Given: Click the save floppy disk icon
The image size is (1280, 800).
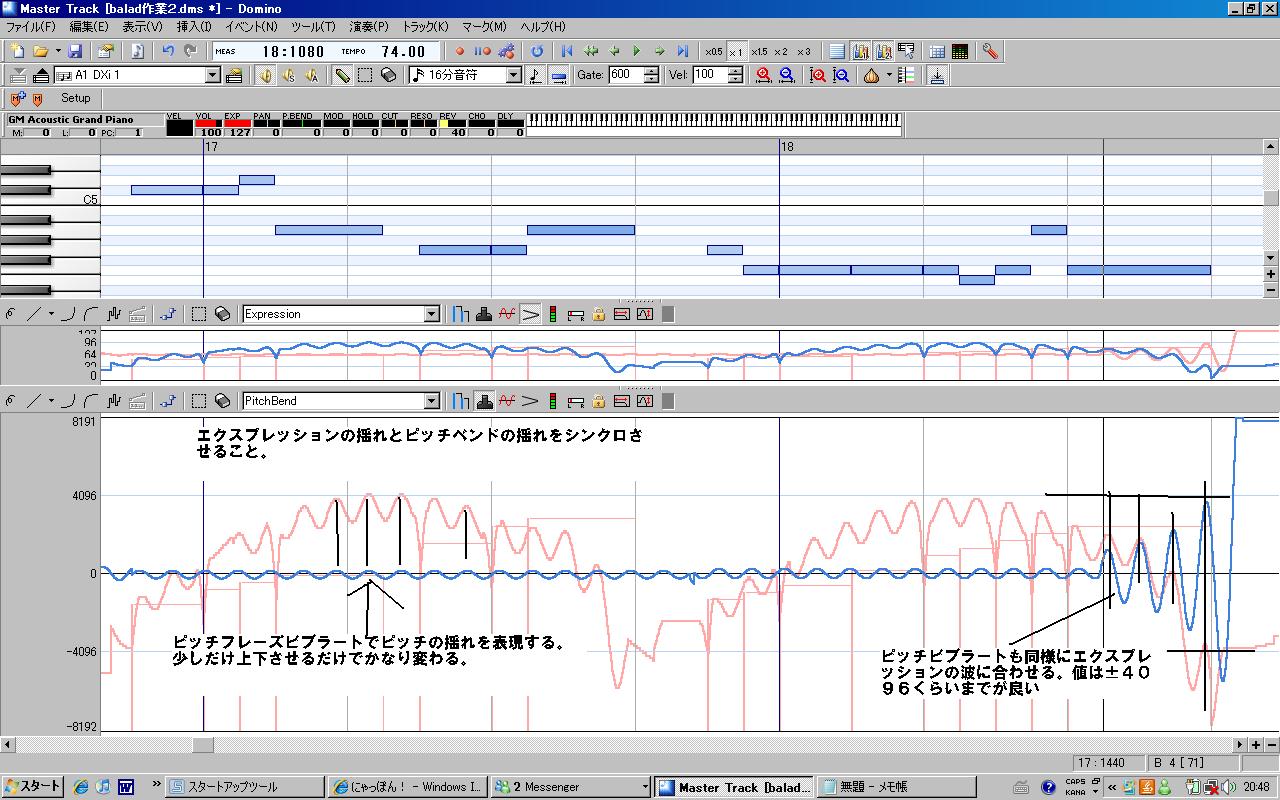Looking at the screenshot, I should coord(75,51).
